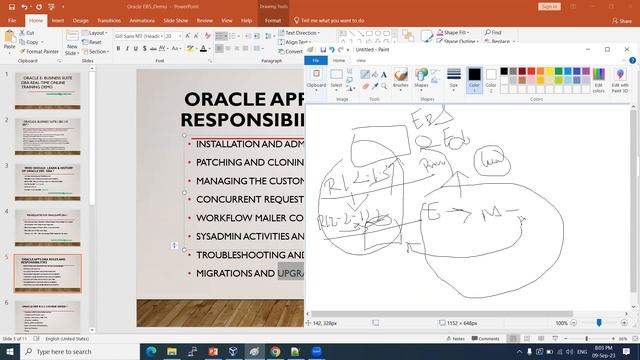Screen dimensions: 640x360
Task: Click Reset slide button in PowerPoint
Action: pos(92,42)
